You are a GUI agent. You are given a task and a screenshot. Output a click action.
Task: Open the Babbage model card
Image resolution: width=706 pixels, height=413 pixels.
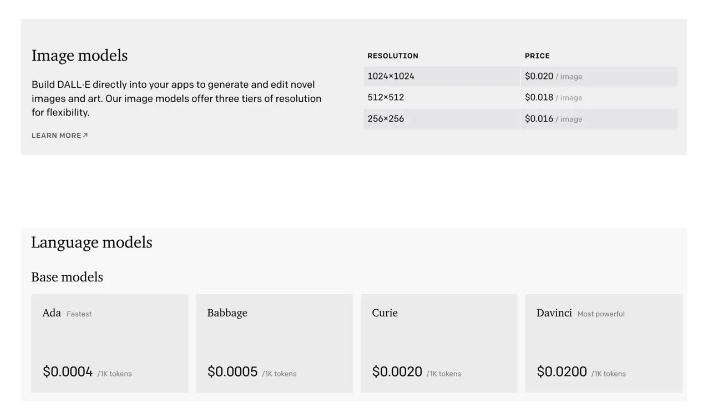point(274,343)
